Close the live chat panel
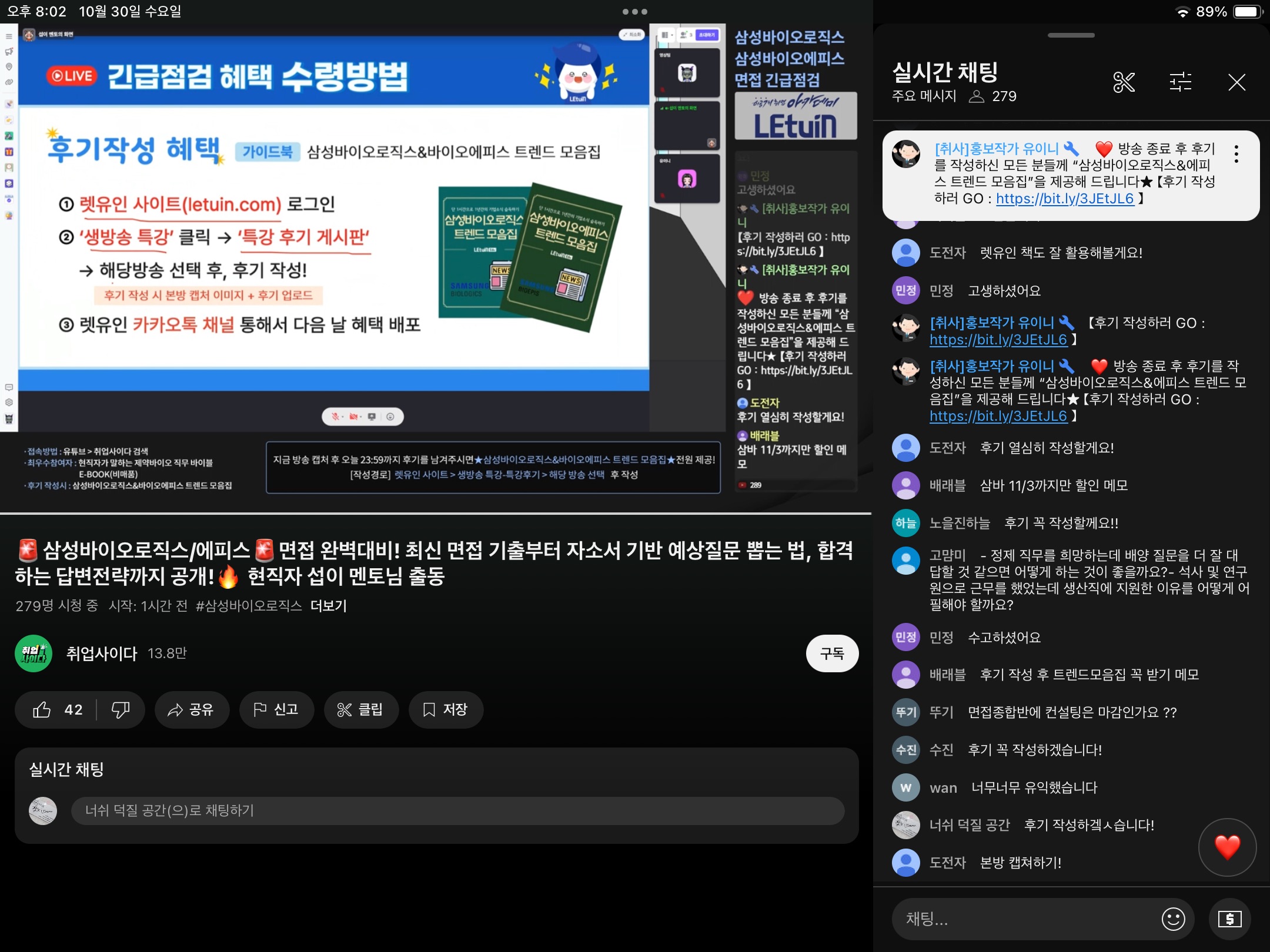The height and width of the screenshot is (952, 1270). click(x=1236, y=82)
